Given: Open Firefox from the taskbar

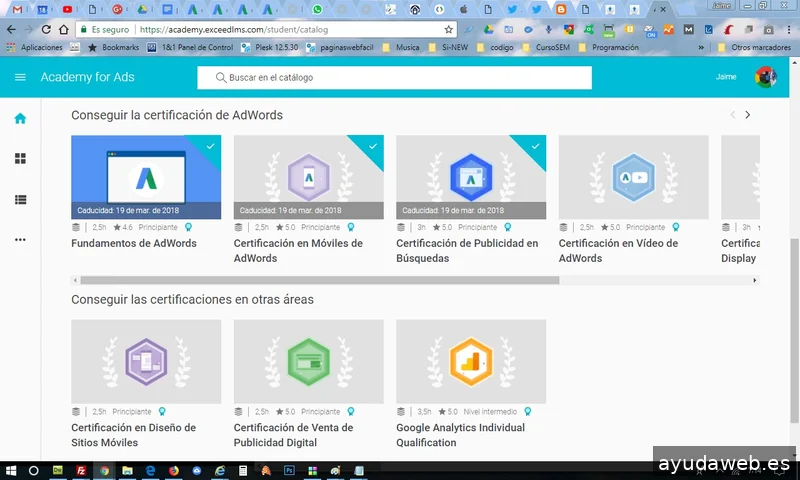Looking at the screenshot, I should pyautogui.click(x=174, y=470).
